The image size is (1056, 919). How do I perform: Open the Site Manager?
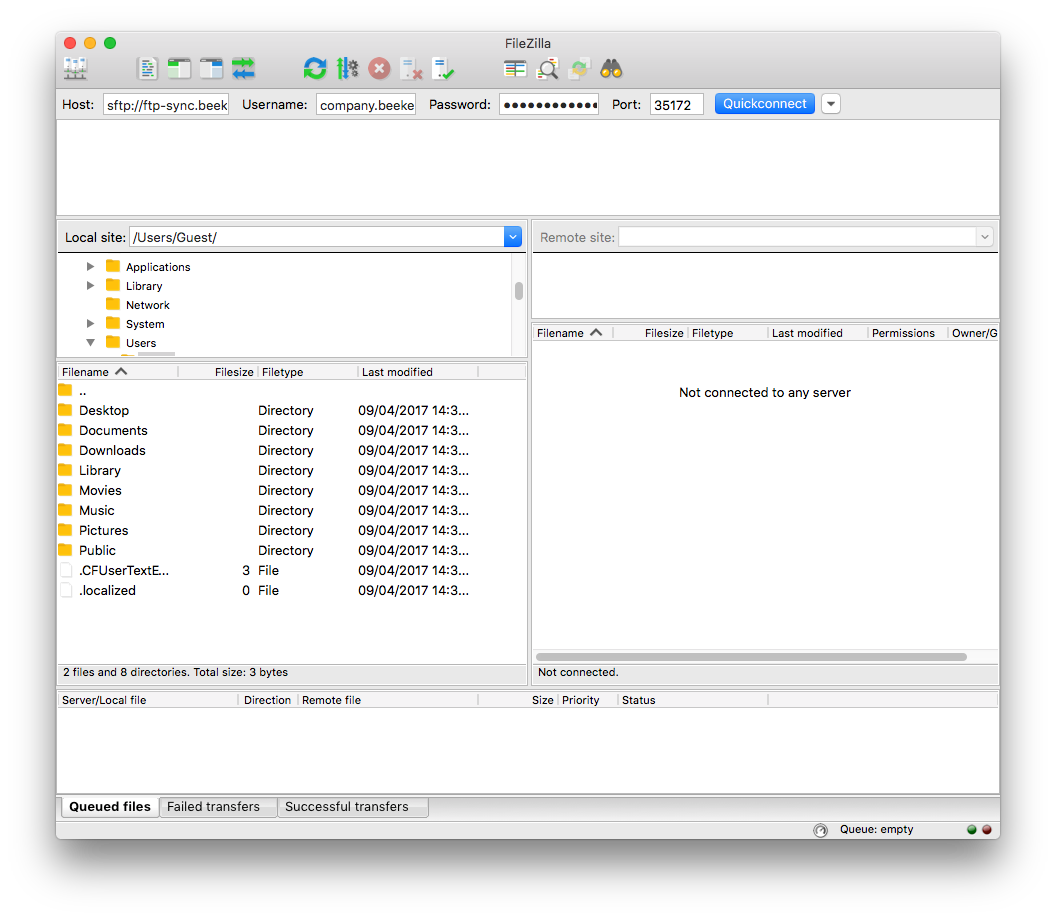tap(74, 68)
